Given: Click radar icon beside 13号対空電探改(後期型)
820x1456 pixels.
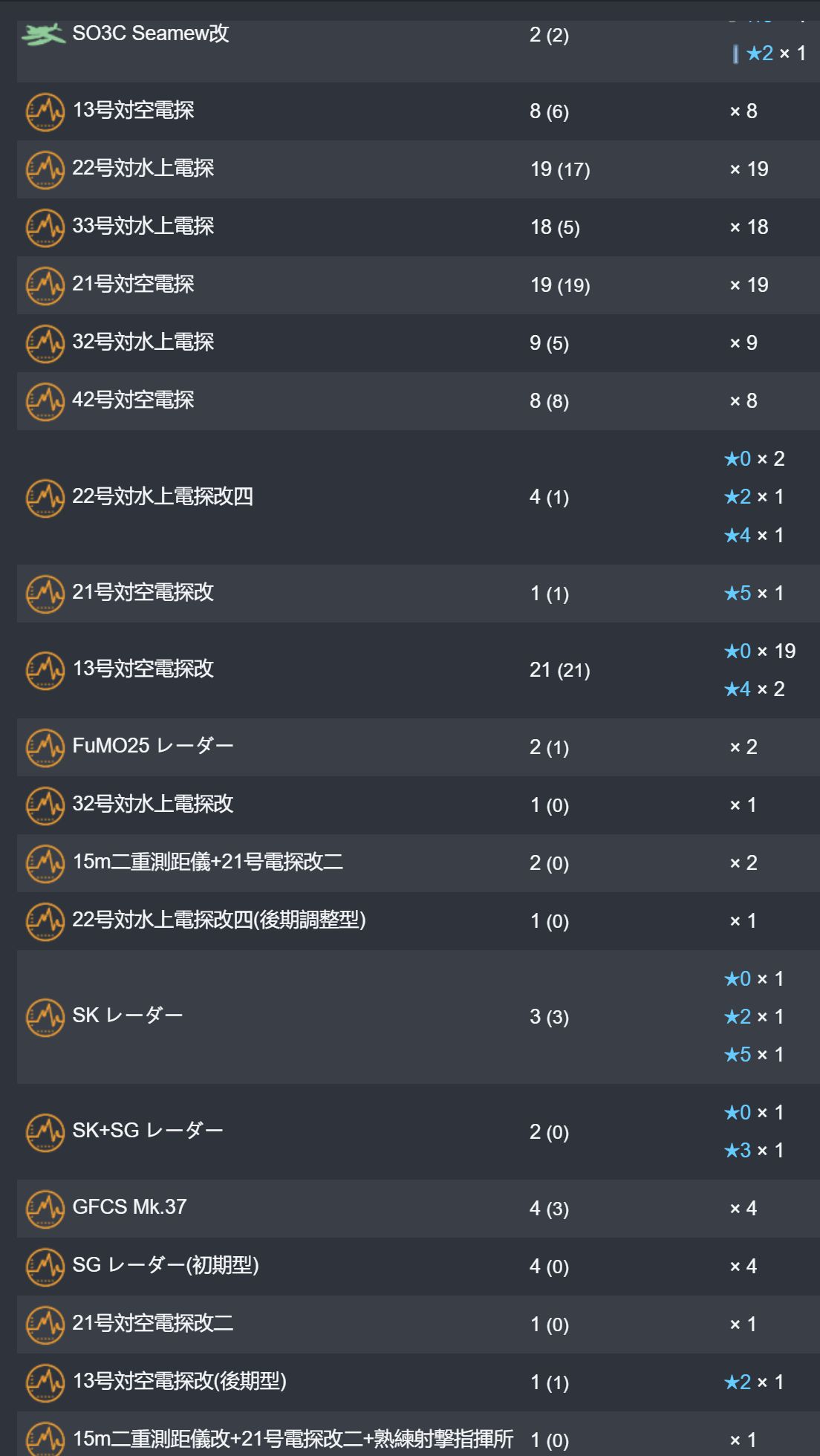Looking at the screenshot, I should 45,1382.
